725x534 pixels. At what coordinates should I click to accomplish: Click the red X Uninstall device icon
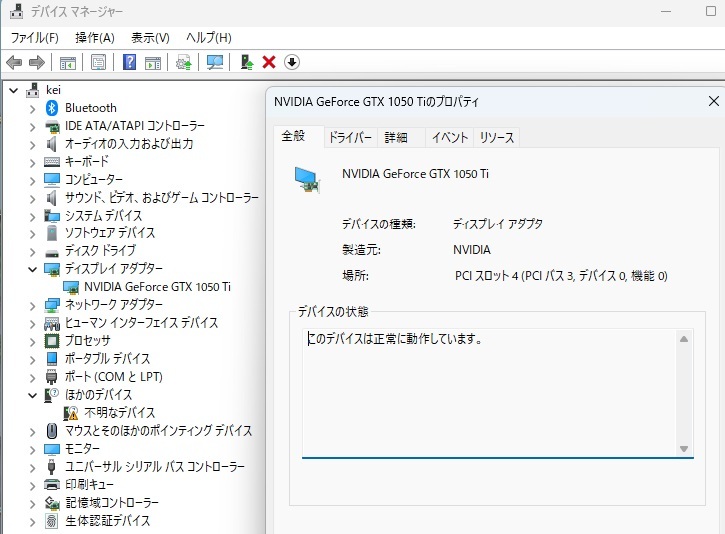269,62
